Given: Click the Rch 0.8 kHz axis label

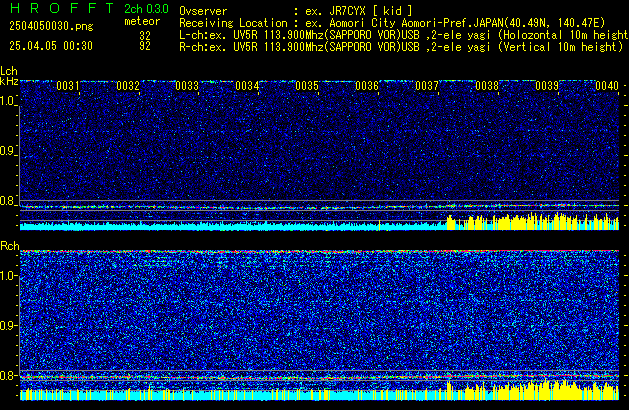Looking at the screenshot, I should pos(8,375).
